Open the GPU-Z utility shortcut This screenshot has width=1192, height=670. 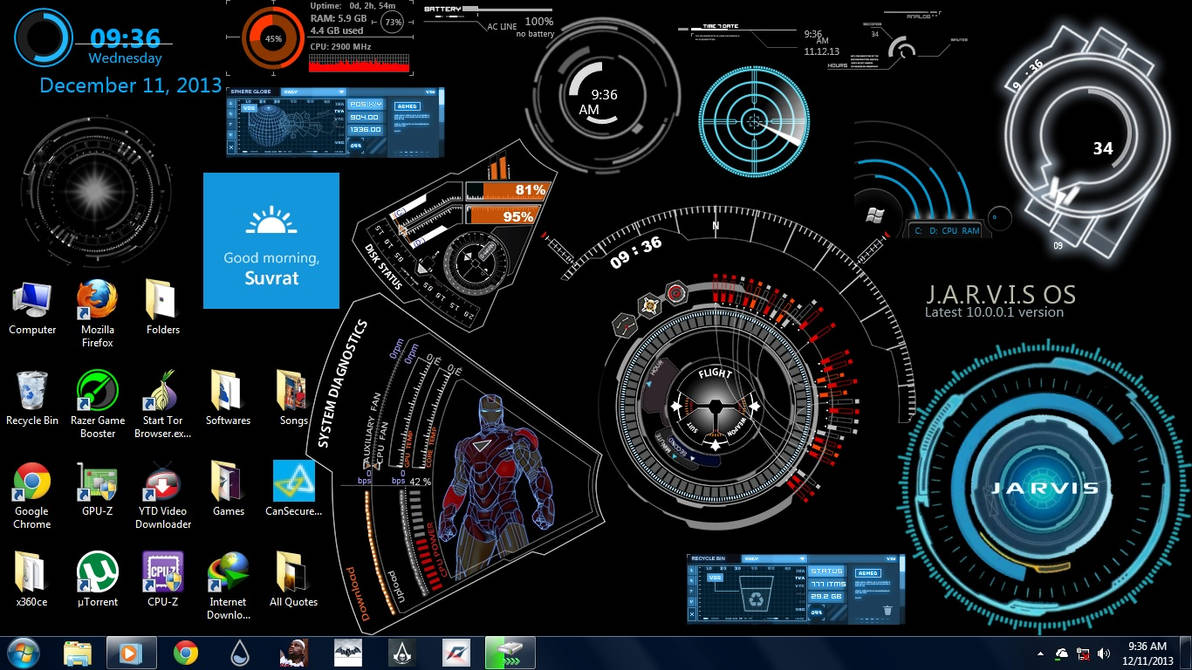pyautogui.click(x=96, y=480)
